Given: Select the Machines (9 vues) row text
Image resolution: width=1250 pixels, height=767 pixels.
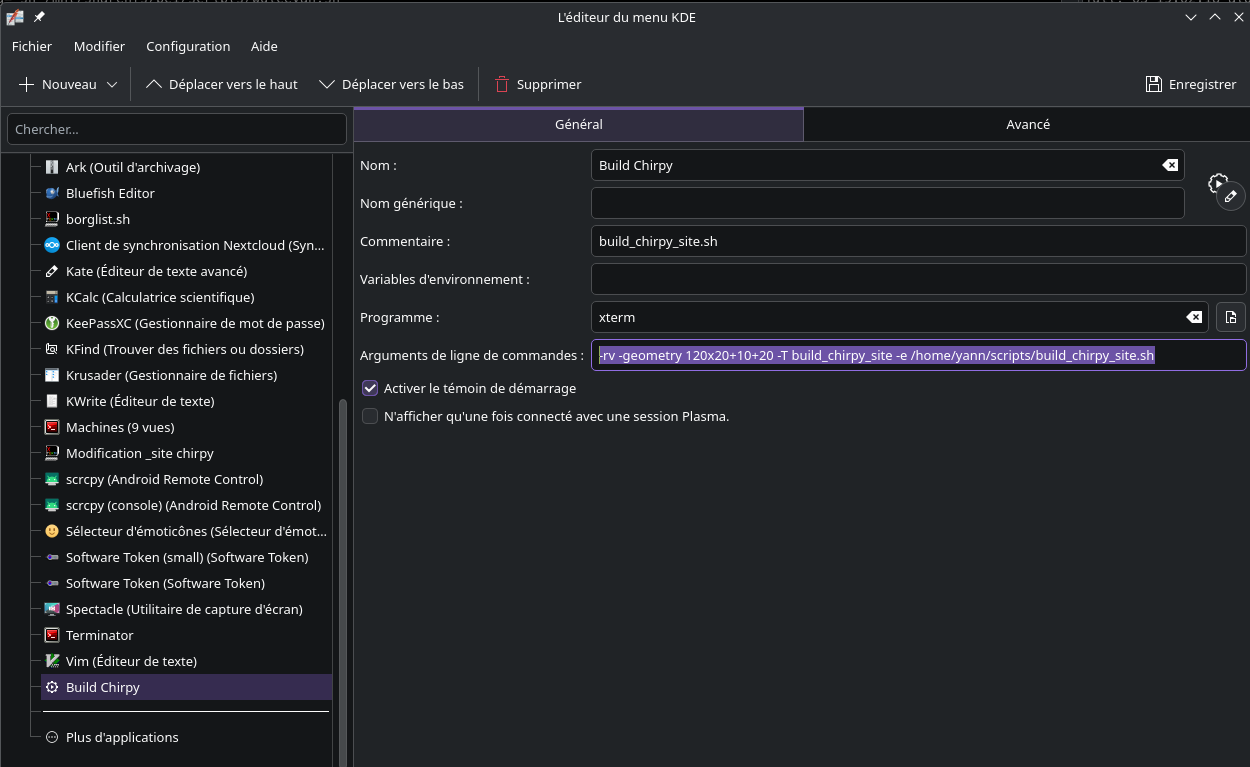Looking at the screenshot, I should coord(120,427).
